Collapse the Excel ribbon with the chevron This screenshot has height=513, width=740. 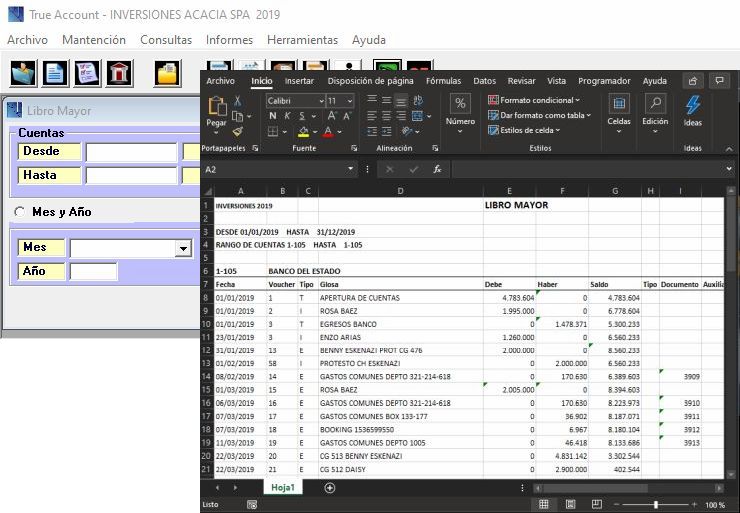[x=729, y=149]
